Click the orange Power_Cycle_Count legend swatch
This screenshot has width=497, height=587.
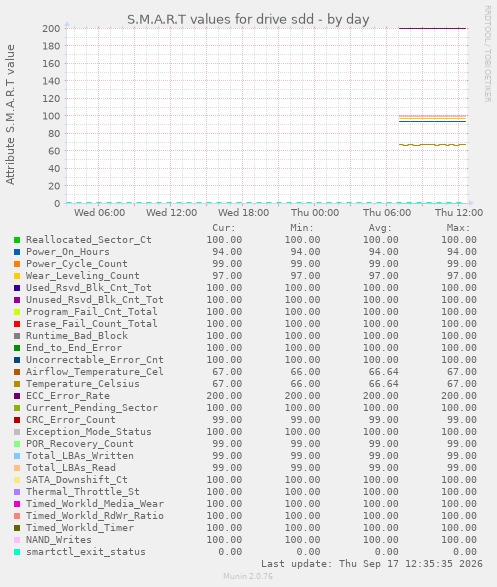coord(17,264)
